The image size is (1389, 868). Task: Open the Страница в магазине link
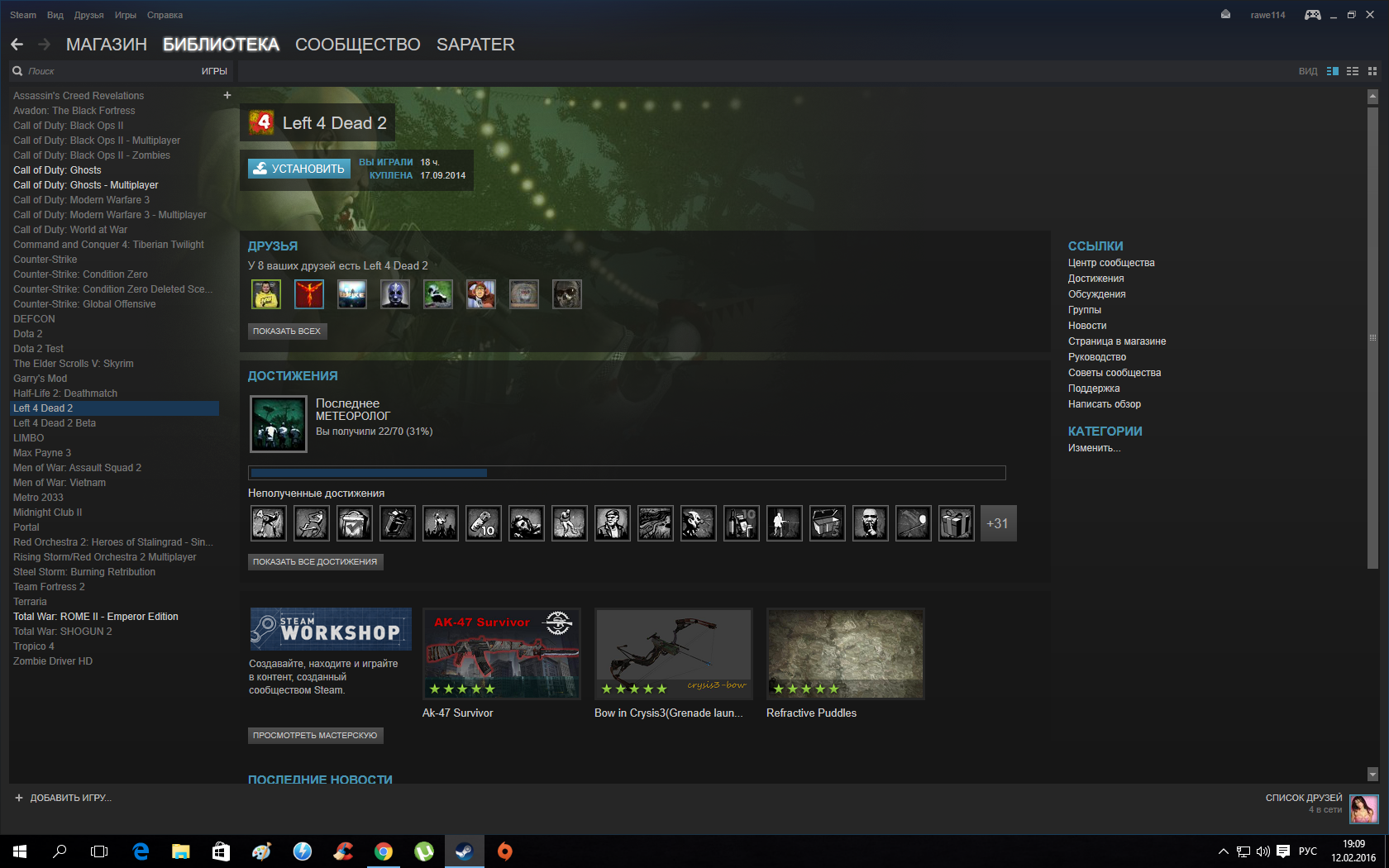[1117, 341]
